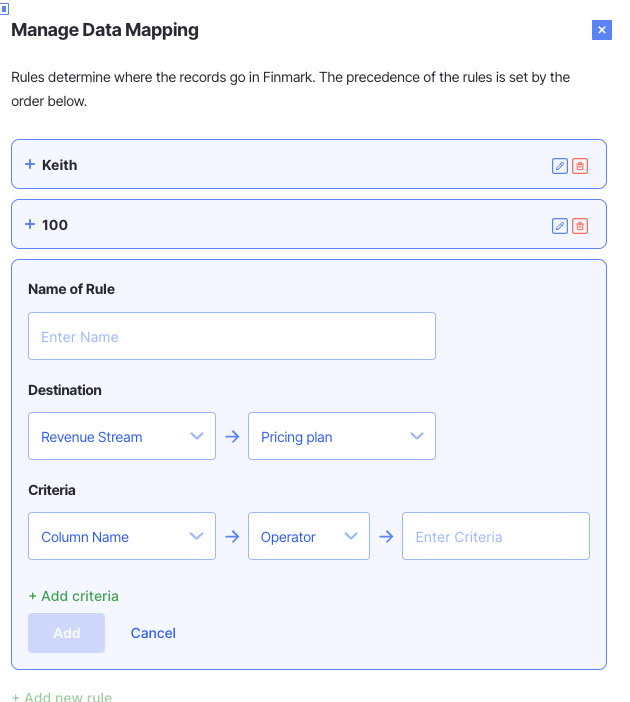Open the Pricing plan dropdown
The height and width of the screenshot is (702, 630).
point(342,437)
